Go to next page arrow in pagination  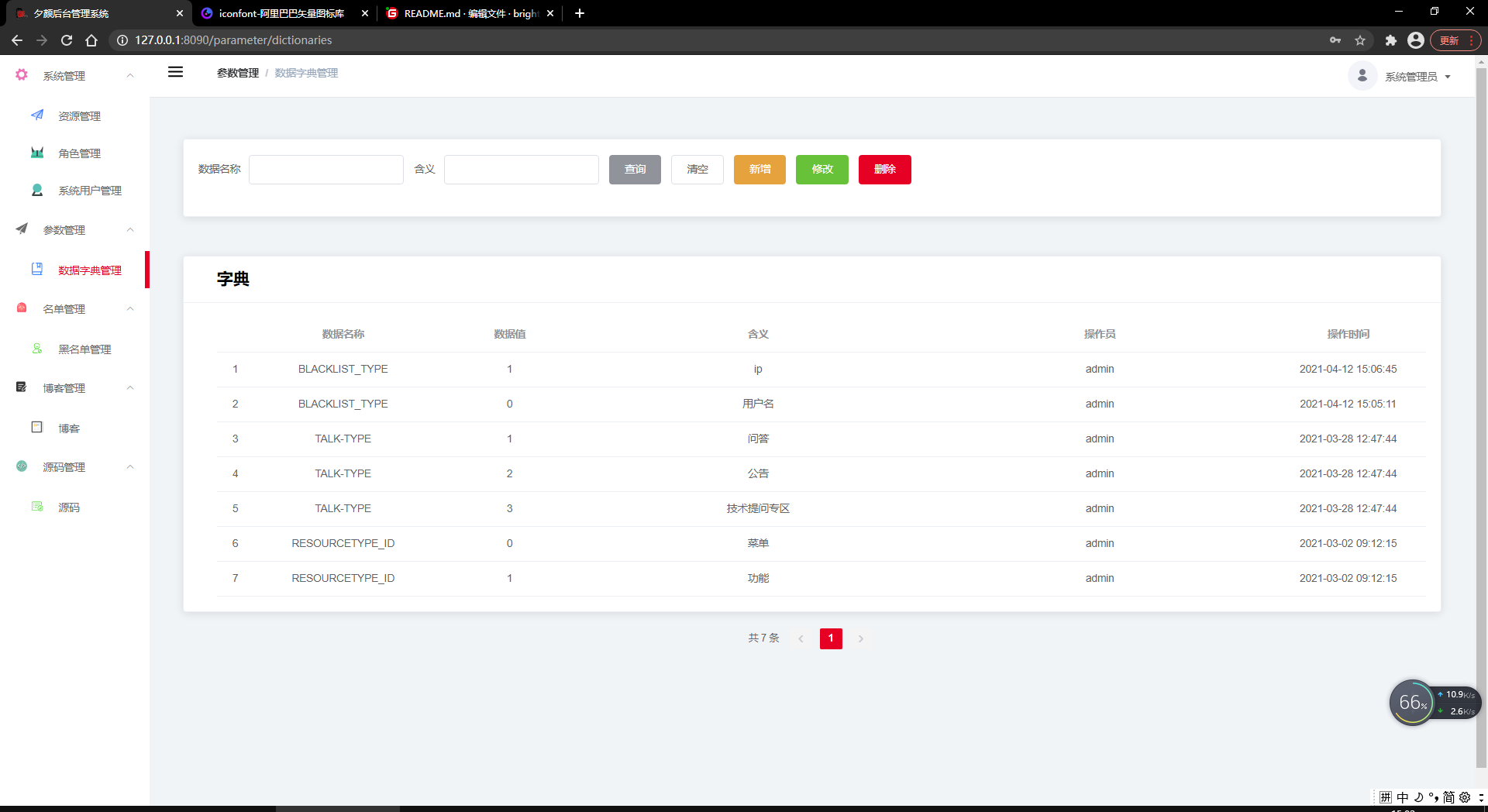tap(860, 638)
